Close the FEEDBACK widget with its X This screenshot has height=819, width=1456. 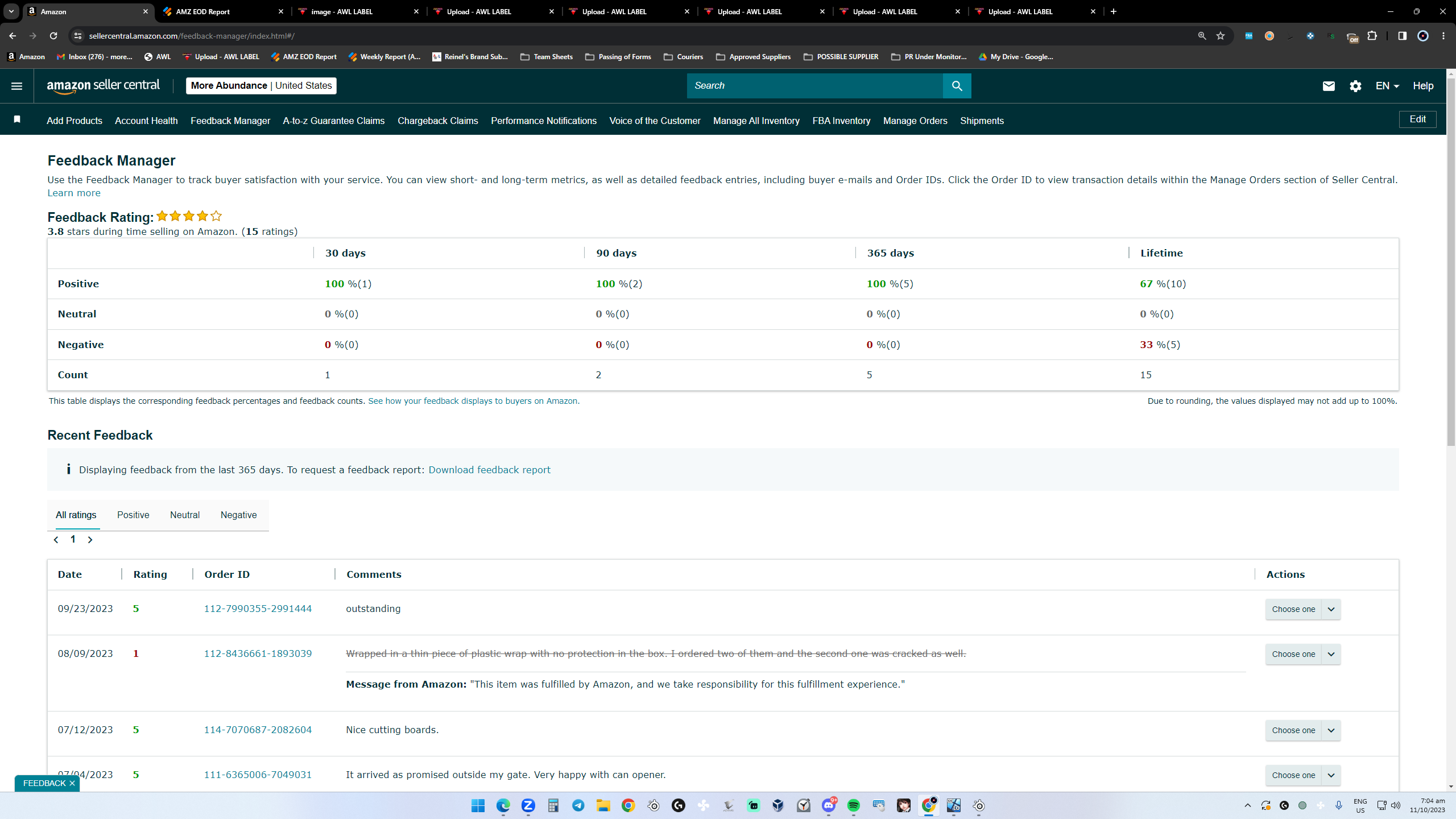point(72,783)
